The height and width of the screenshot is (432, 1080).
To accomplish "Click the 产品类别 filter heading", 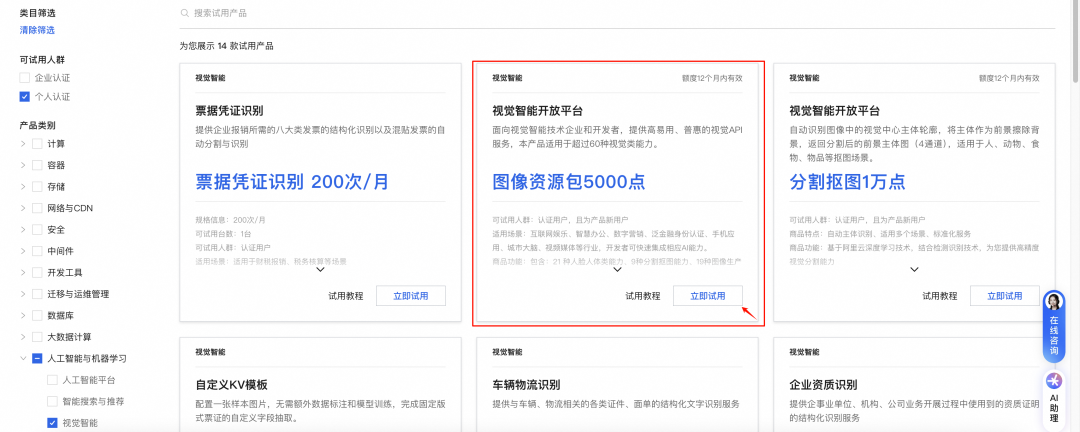I will 38,125.
